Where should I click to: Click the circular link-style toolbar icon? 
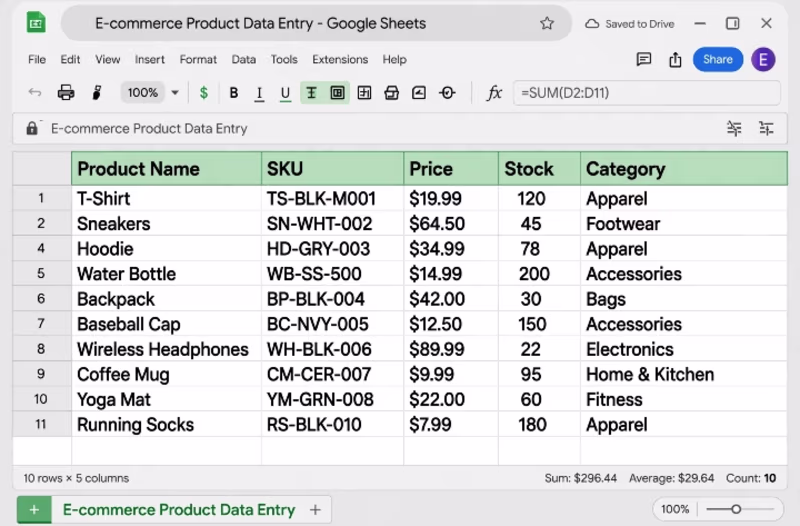[x=447, y=93]
